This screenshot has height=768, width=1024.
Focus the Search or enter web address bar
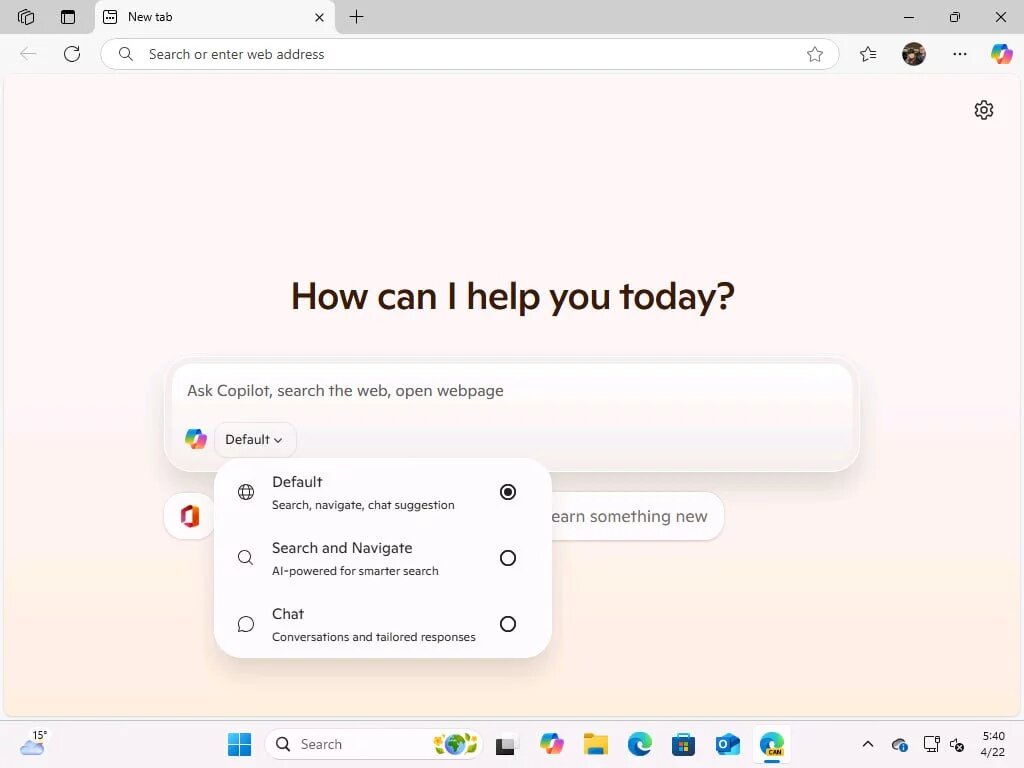pyautogui.click(x=469, y=54)
